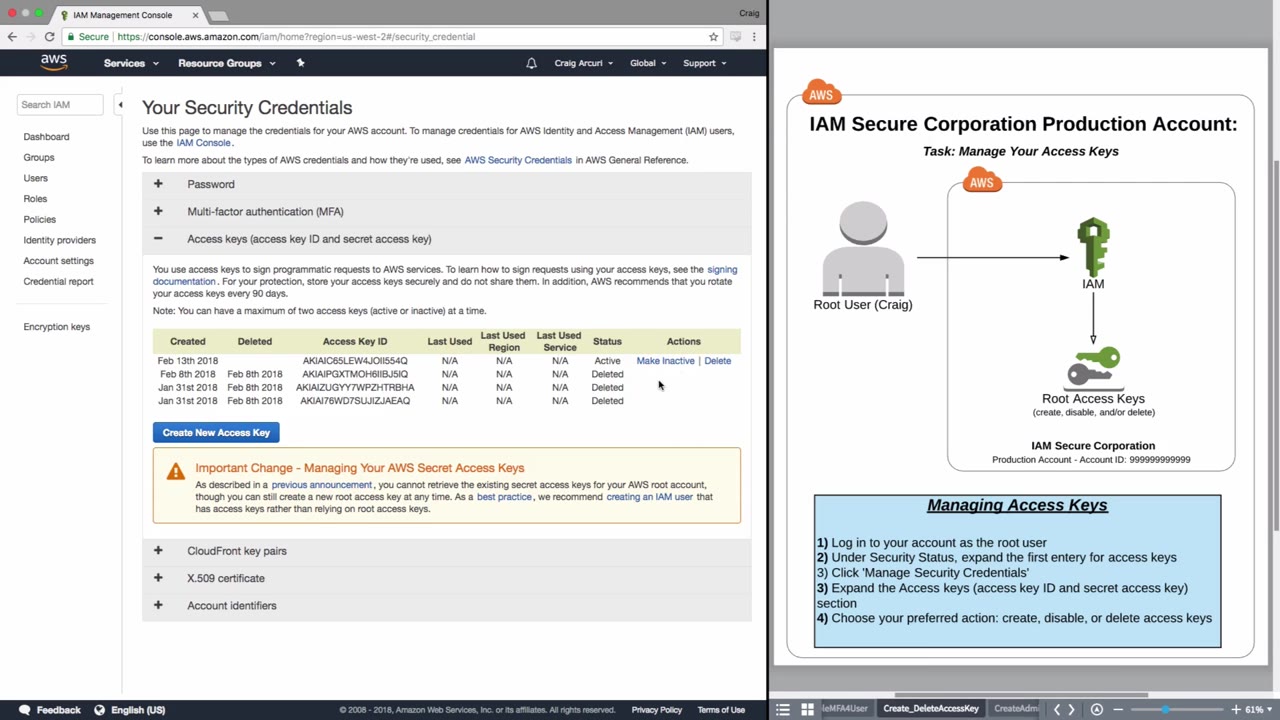This screenshot has width=1280, height=720.
Task: Select Encryption keys in the IAM sidebar
Action: pos(56,327)
